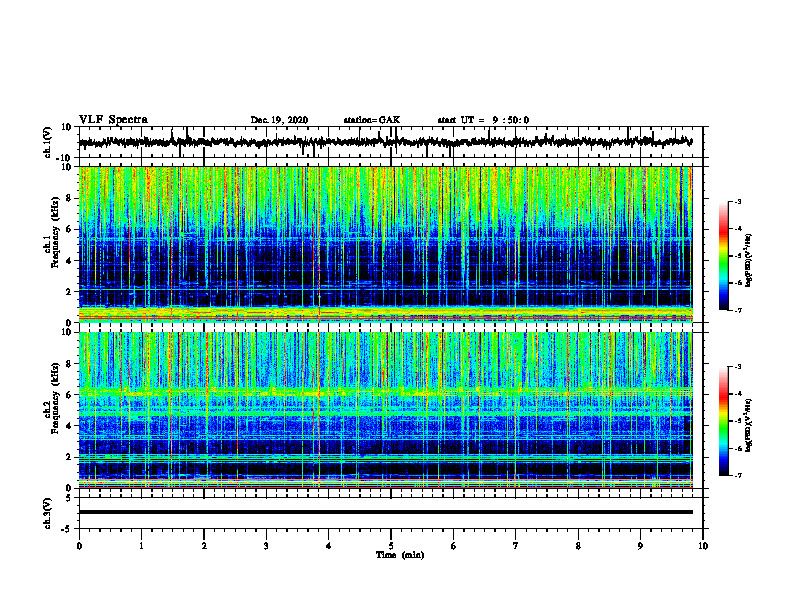Click the ch.1 frequency axis "4" tick

69,261
